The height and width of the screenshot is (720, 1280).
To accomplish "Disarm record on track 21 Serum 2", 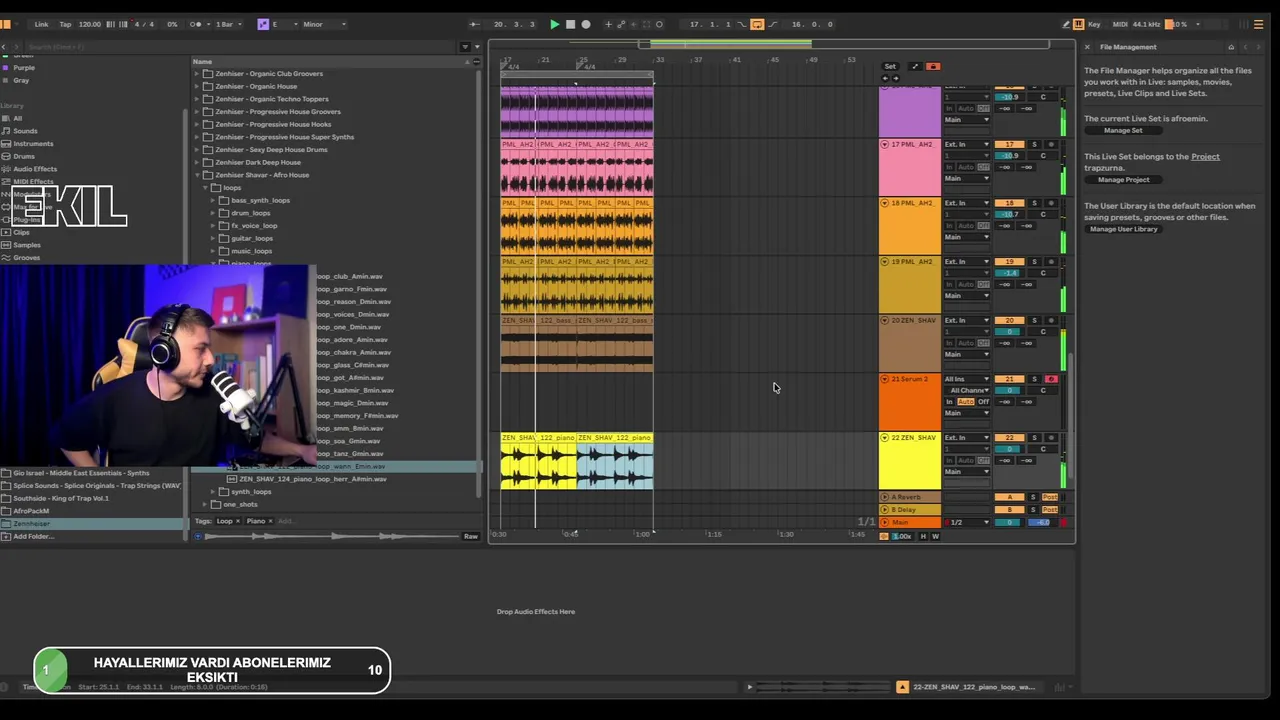I will pyautogui.click(x=1051, y=380).
